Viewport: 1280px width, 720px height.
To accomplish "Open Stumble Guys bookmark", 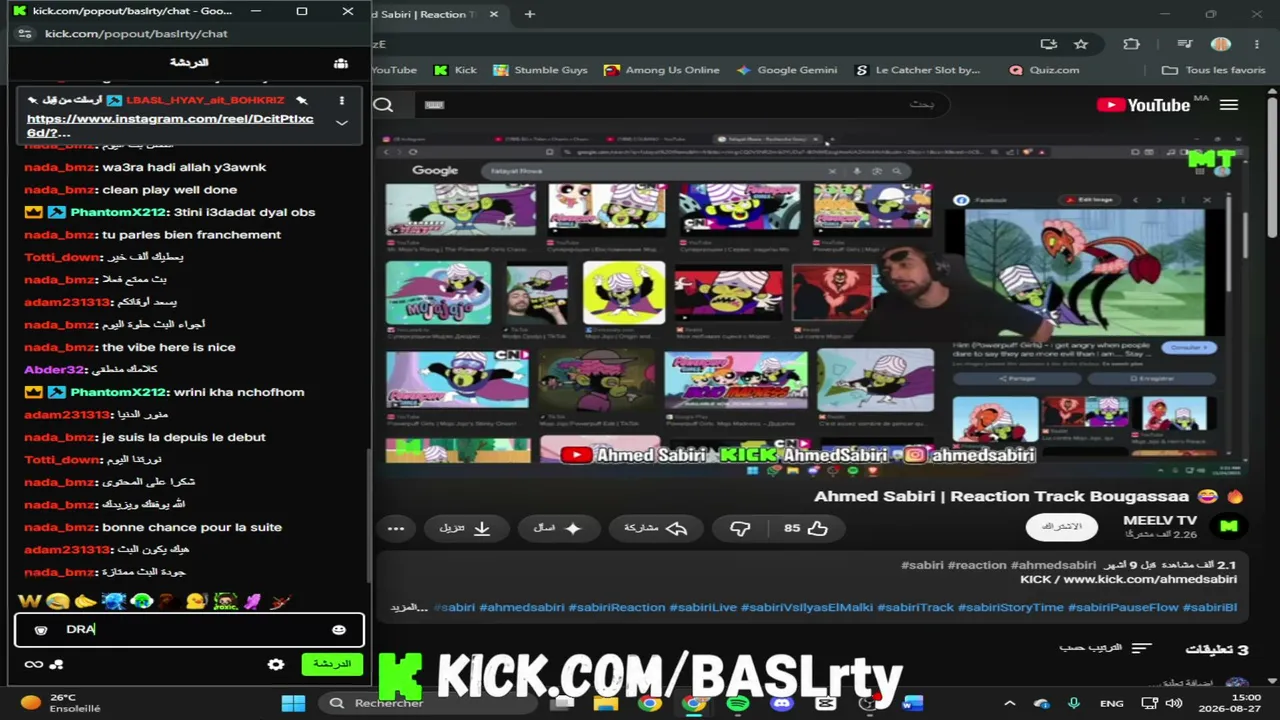I will 540,70.
